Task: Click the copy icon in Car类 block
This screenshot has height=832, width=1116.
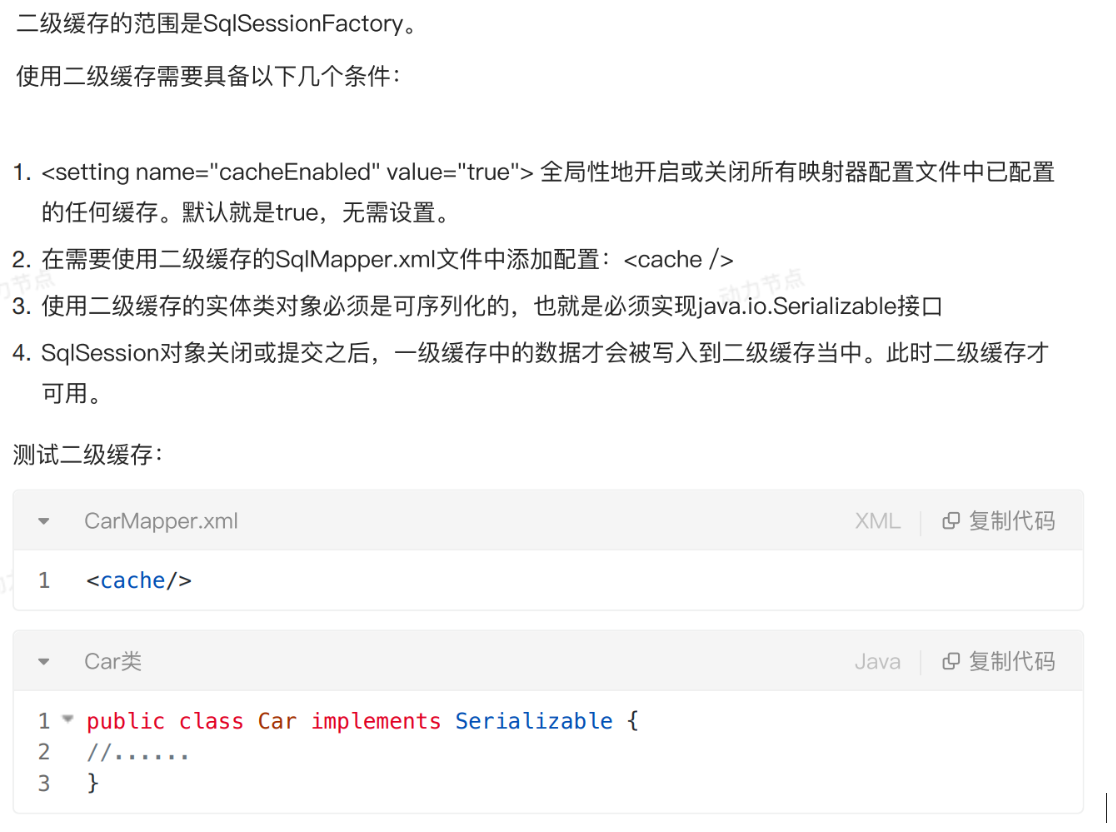Action: [951, 661]
